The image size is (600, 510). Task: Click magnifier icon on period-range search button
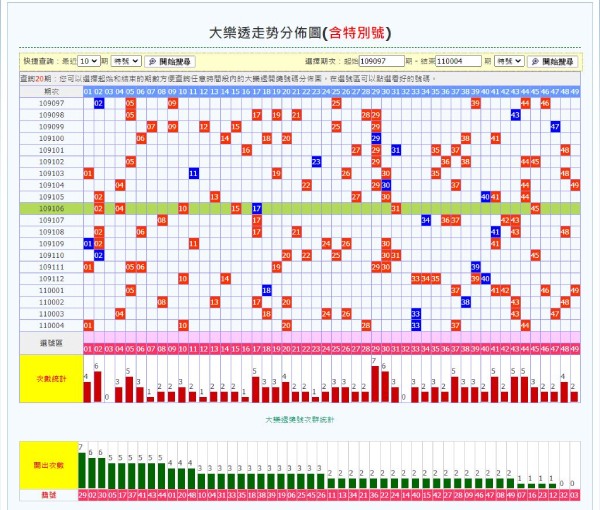point(535,62)
